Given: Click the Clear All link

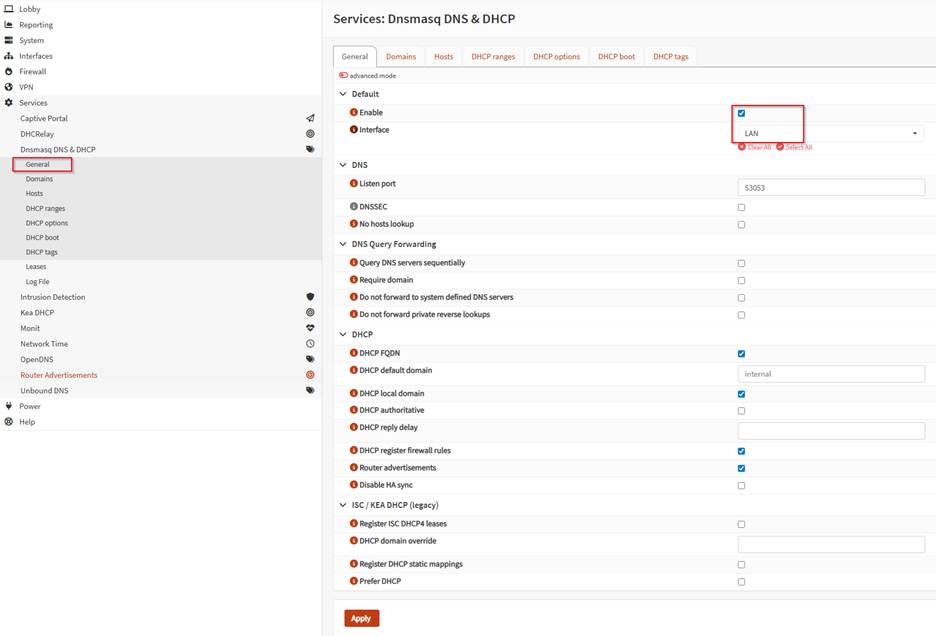Looking at the screenshot, I should point(755,147).
